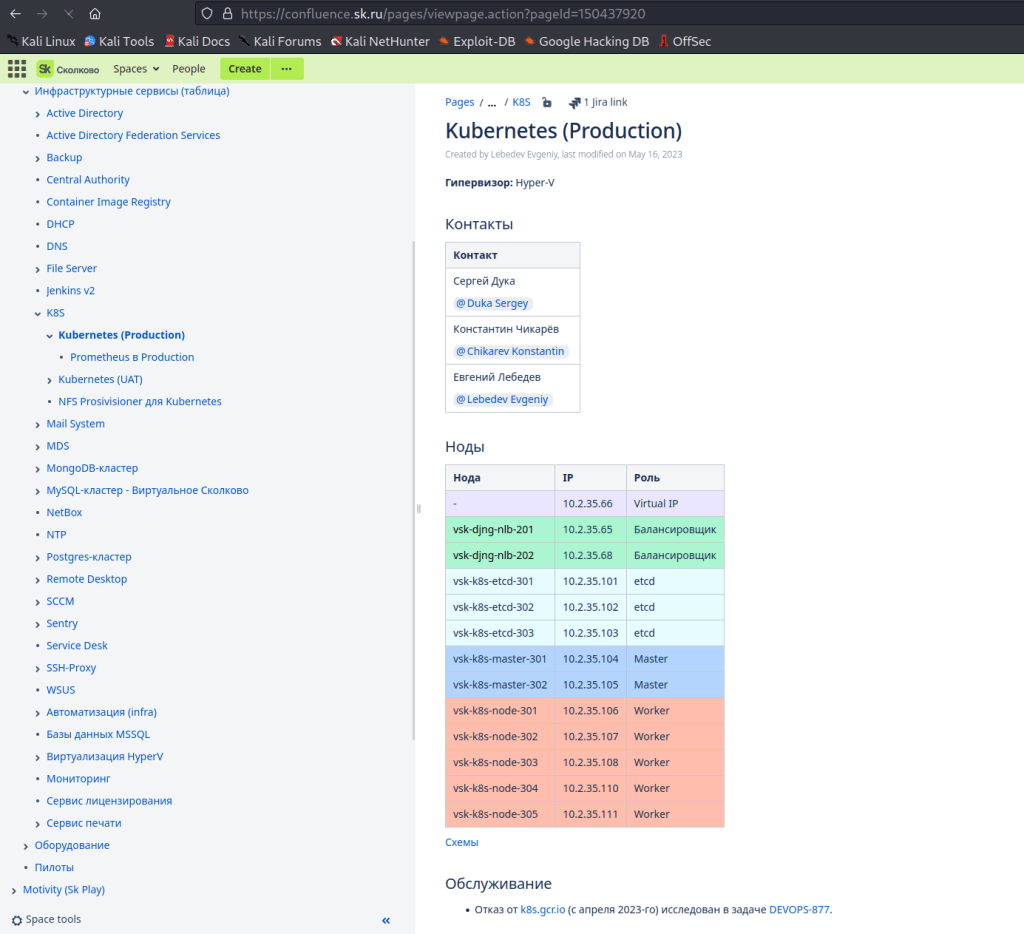Click the Сколково logo in the header
The image size is (1024, 934).
(x=68, y=69)
